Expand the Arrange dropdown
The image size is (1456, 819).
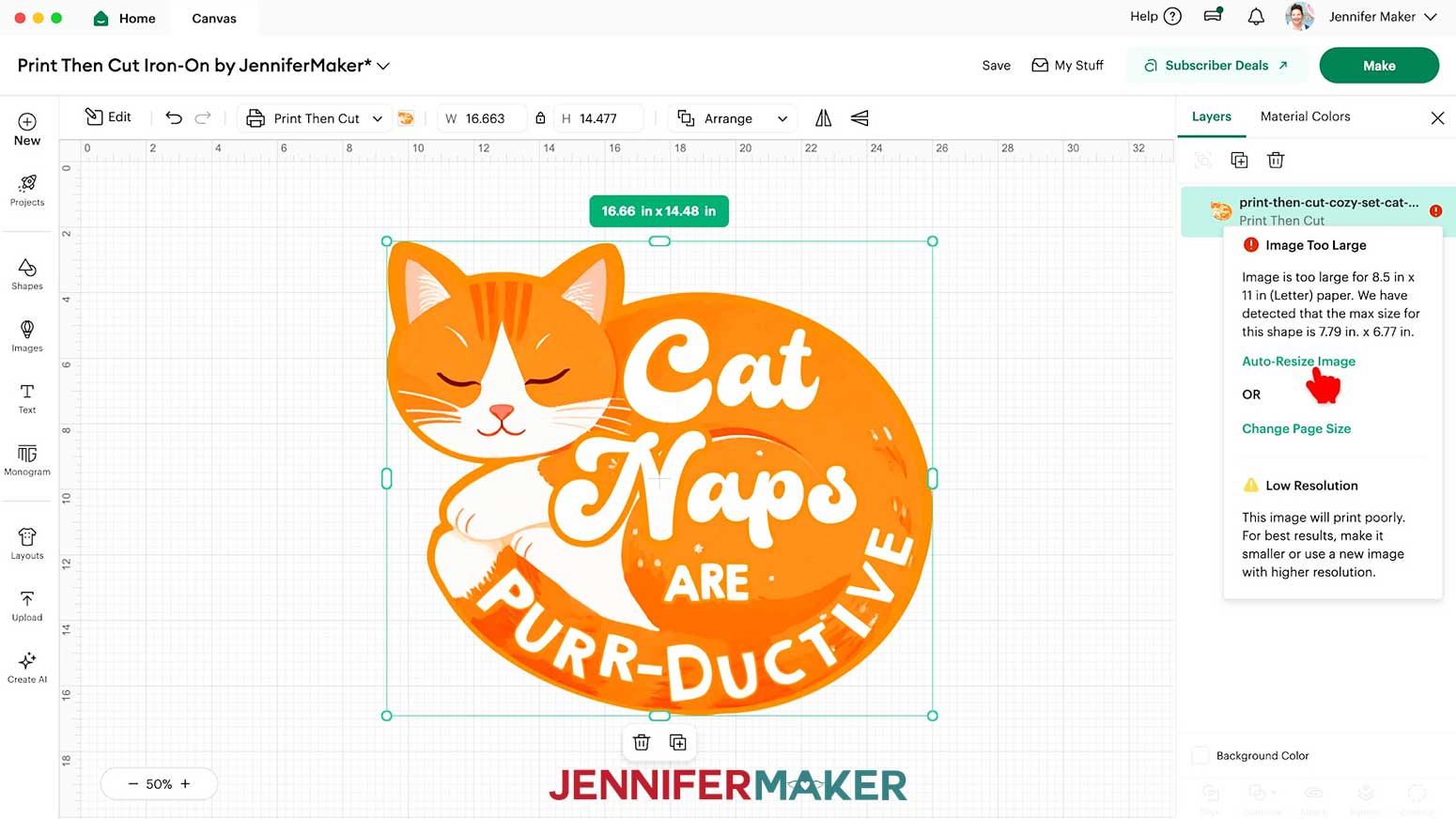pos(733,118)
